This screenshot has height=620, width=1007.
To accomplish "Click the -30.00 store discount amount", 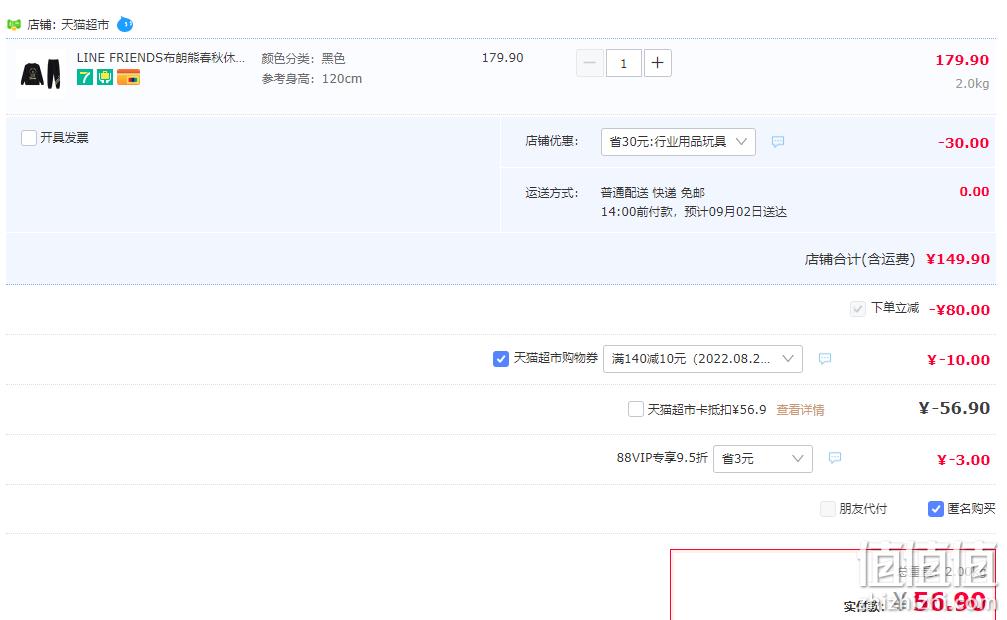I will [x=963, y=143].
